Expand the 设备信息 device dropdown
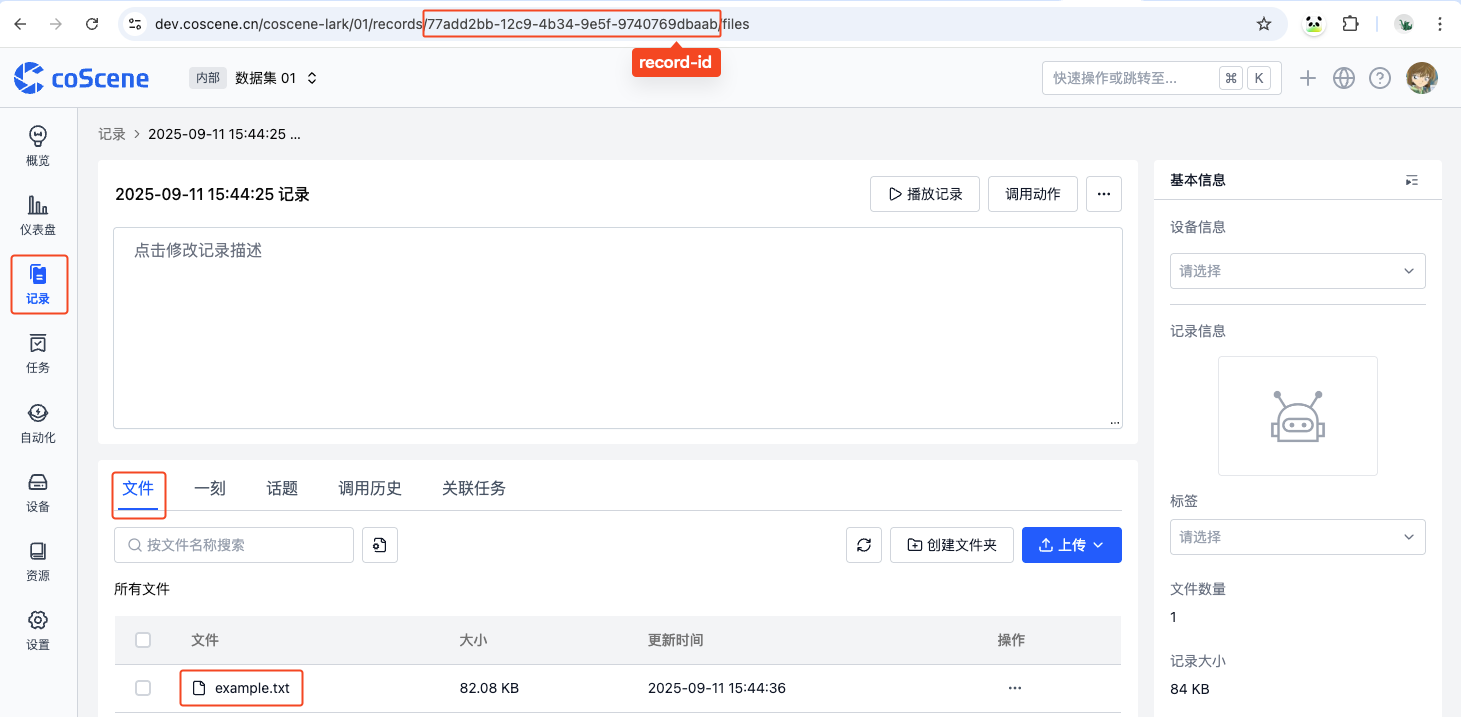Image resolution: width=1461 pixels, height=717 pixels. tap(1297, 271)
